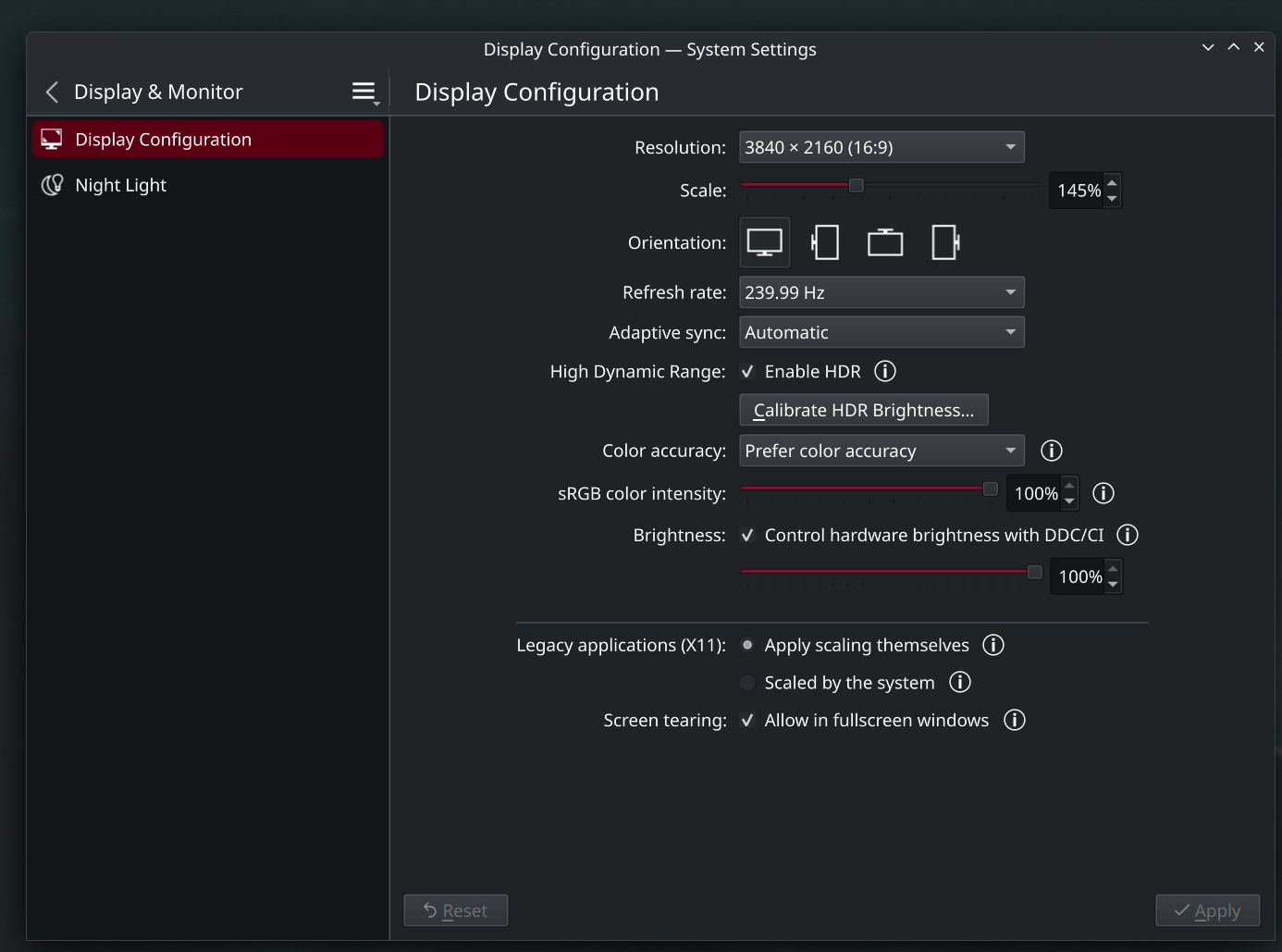Select the Display Configuration monitor icon
1282x952 pixels.
pyautogui.click(x=52, y=140)
